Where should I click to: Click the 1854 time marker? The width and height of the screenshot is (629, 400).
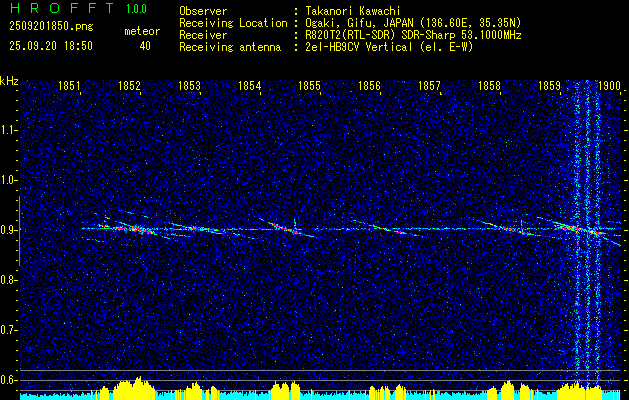249,85
